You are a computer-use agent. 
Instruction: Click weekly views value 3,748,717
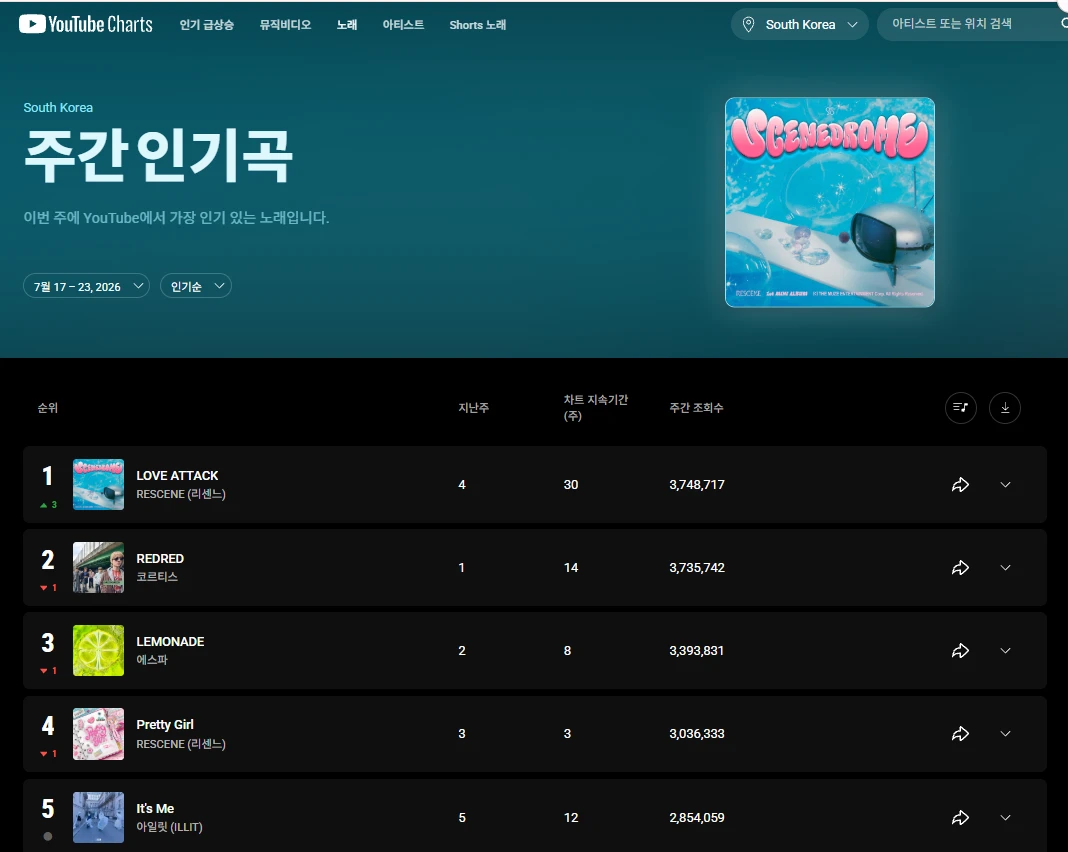697,484
